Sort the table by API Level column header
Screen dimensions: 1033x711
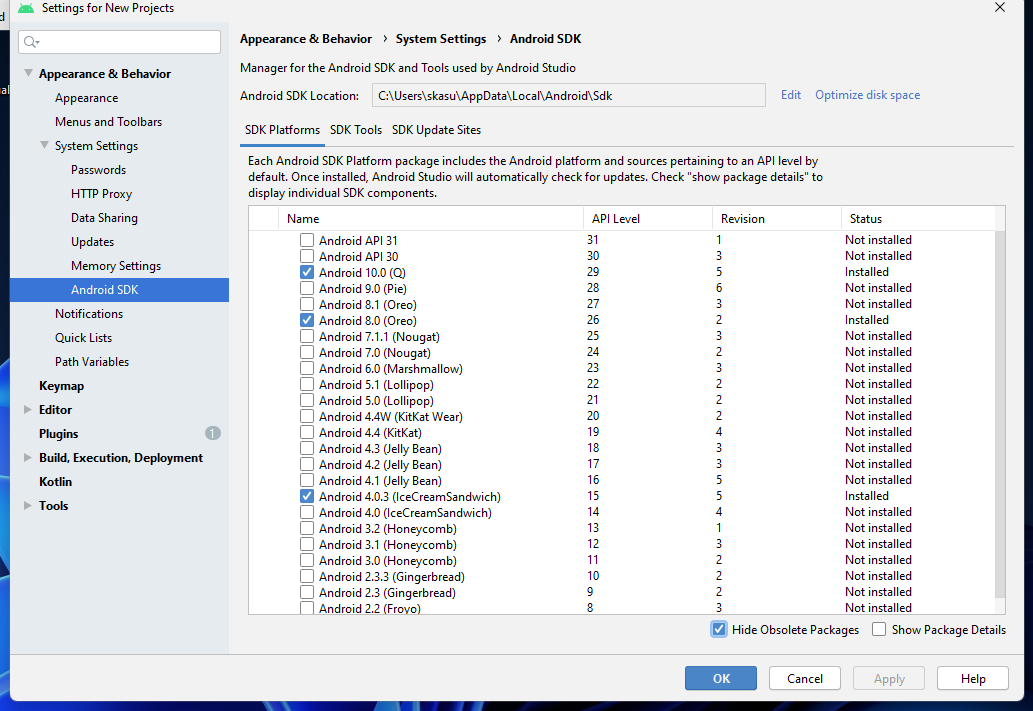coord(648,219)
